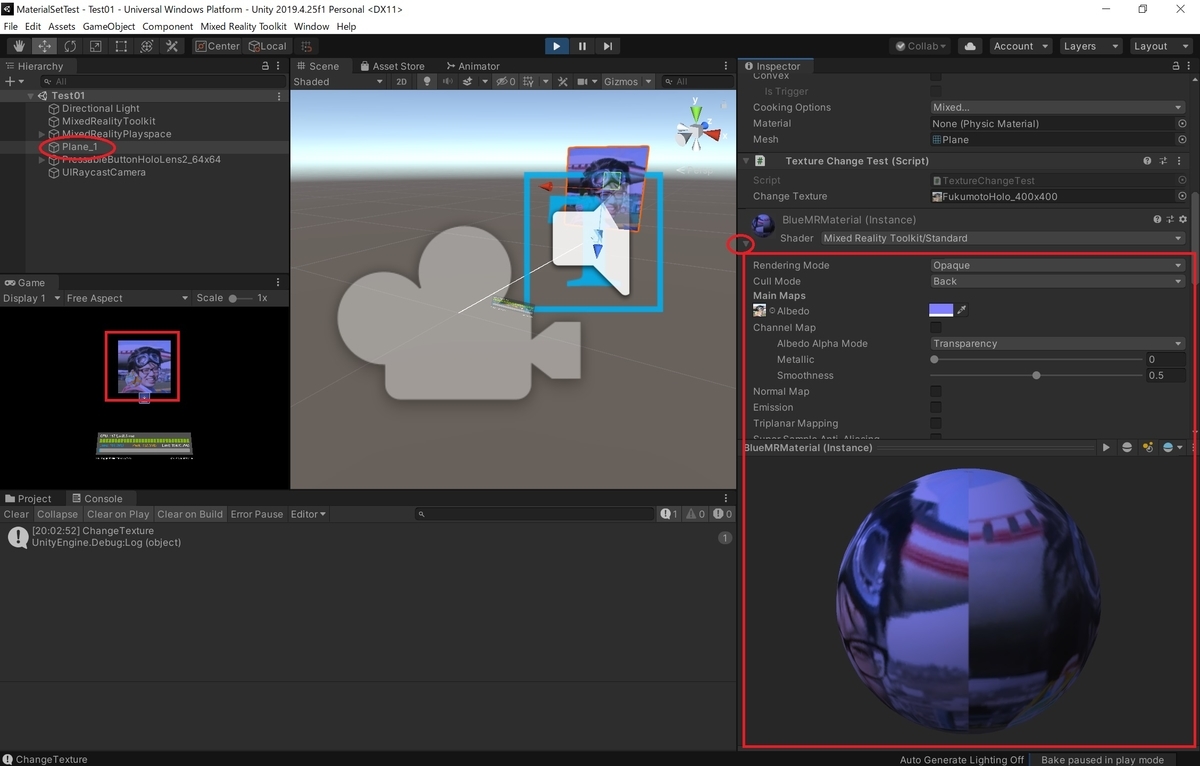Viewport: 1200px width, 766px height.
Task: Select the Rect transform tool
Action: tap(121, 46)
